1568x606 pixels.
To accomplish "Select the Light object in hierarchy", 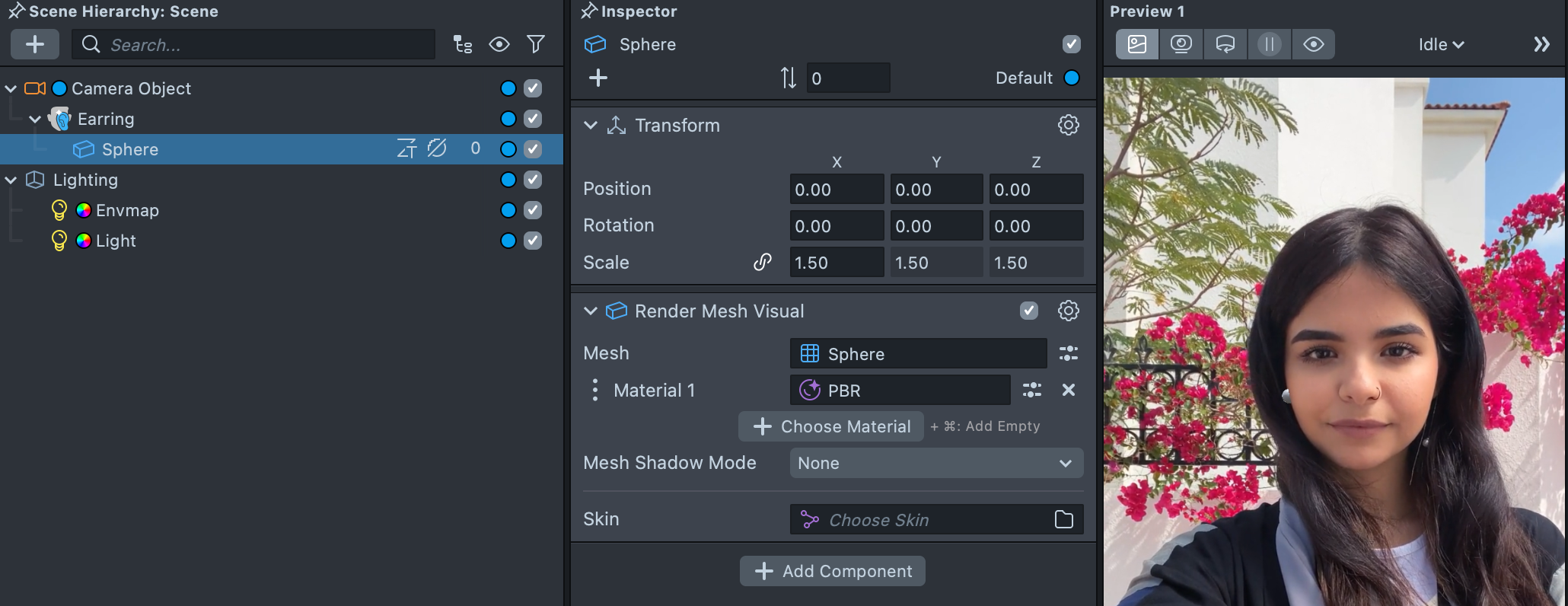I will click(116, 241).
